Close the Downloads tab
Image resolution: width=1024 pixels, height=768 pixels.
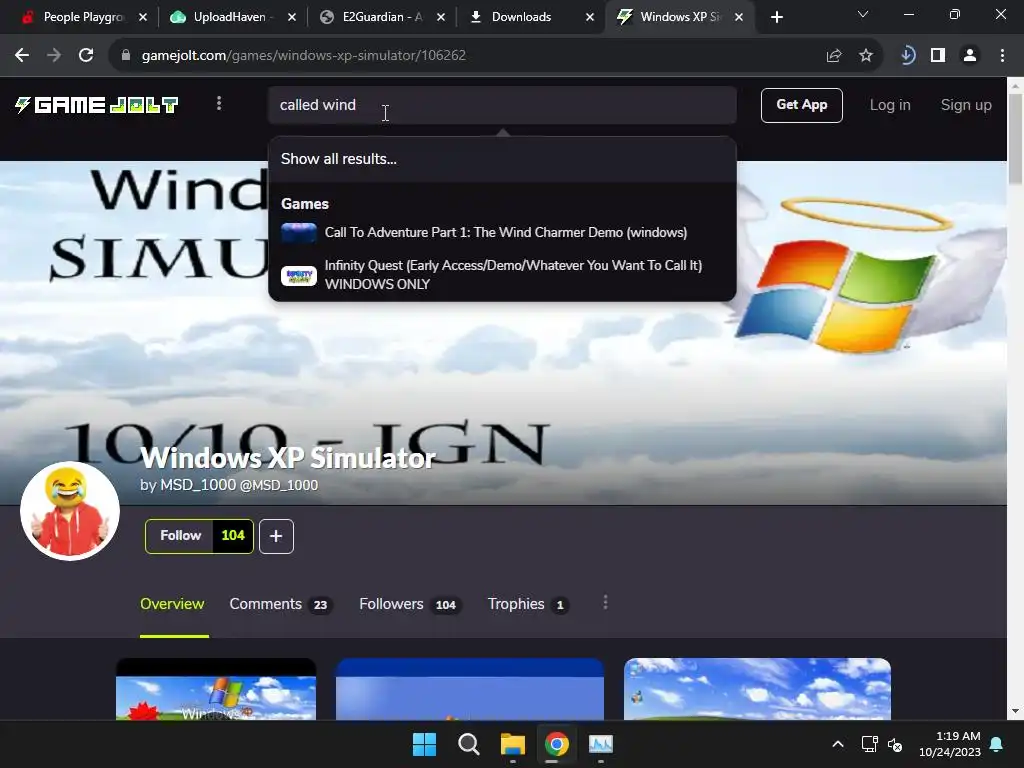pyautogui.click(x=590, y=17)
